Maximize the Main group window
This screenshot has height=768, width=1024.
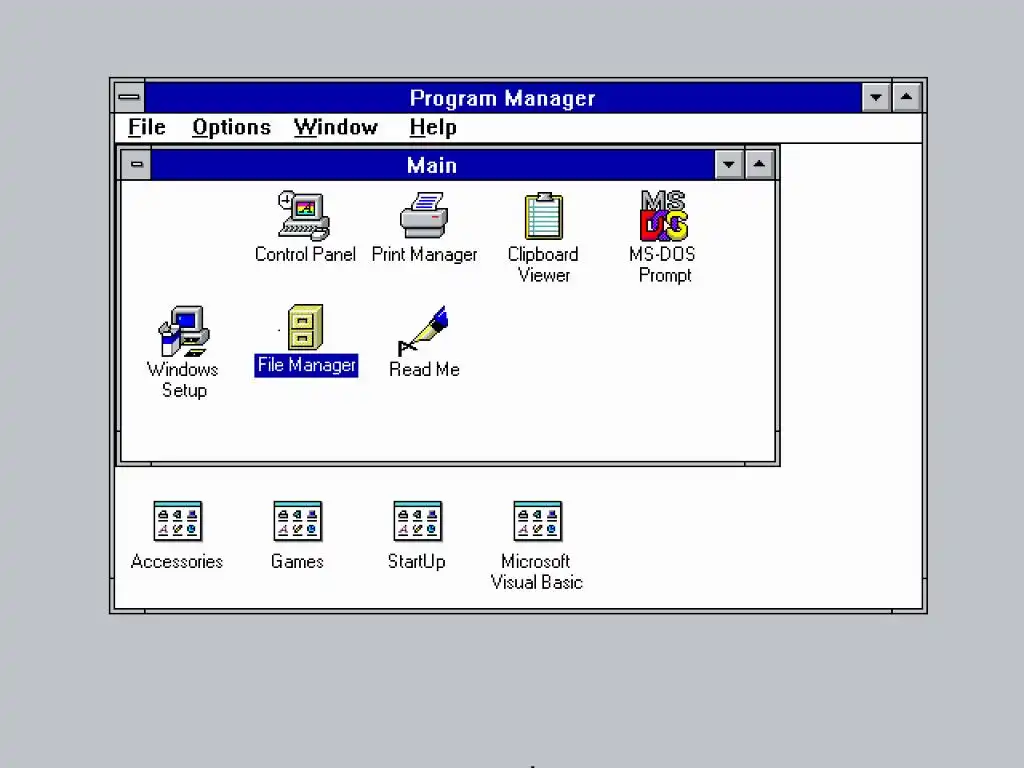759,165
